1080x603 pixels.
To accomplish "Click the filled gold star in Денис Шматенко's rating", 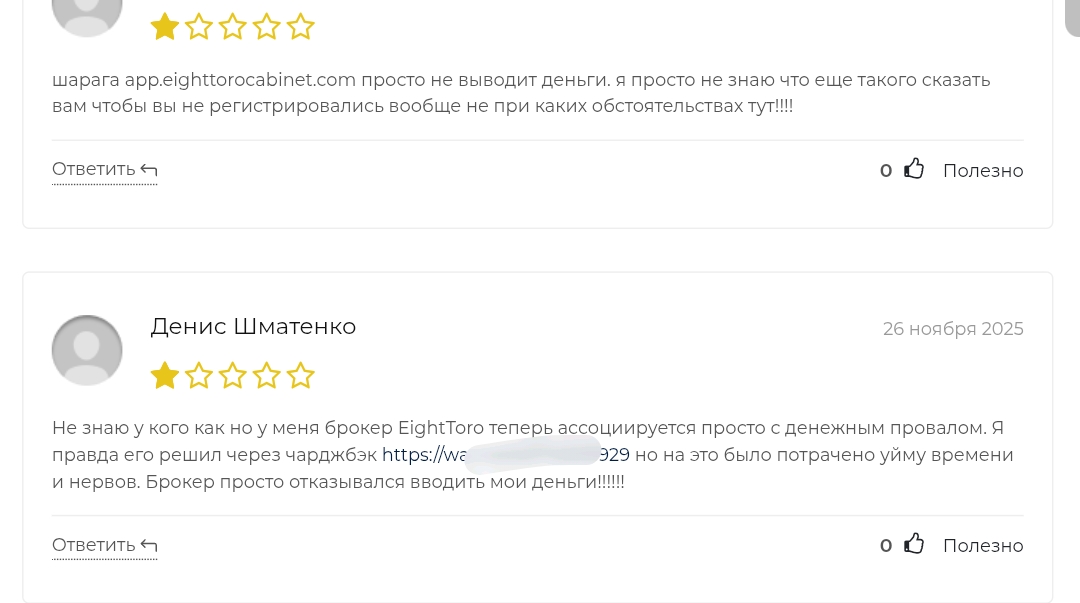I will coord(165,376).
